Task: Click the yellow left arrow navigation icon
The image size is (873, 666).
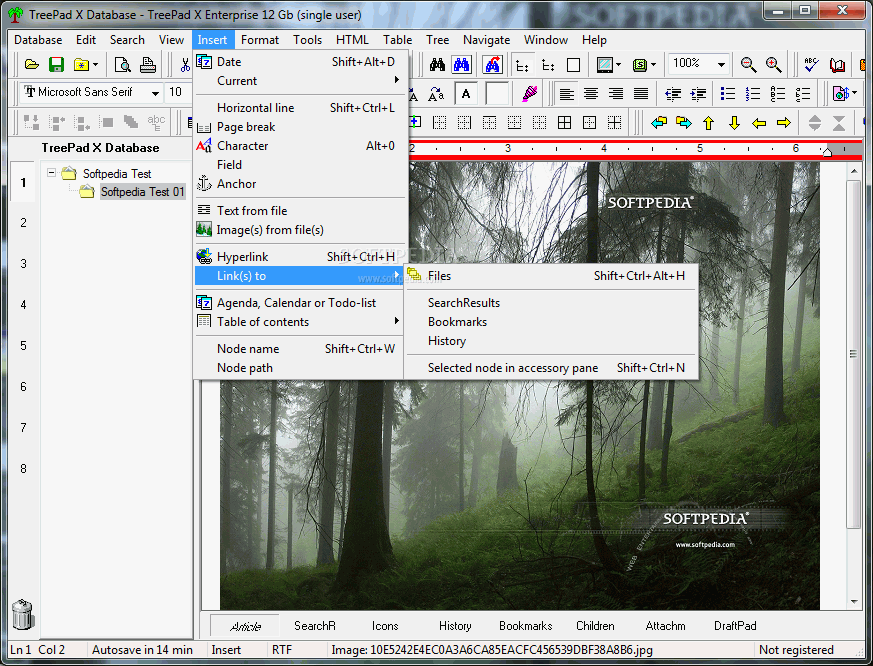Action: tap(759, 123)
